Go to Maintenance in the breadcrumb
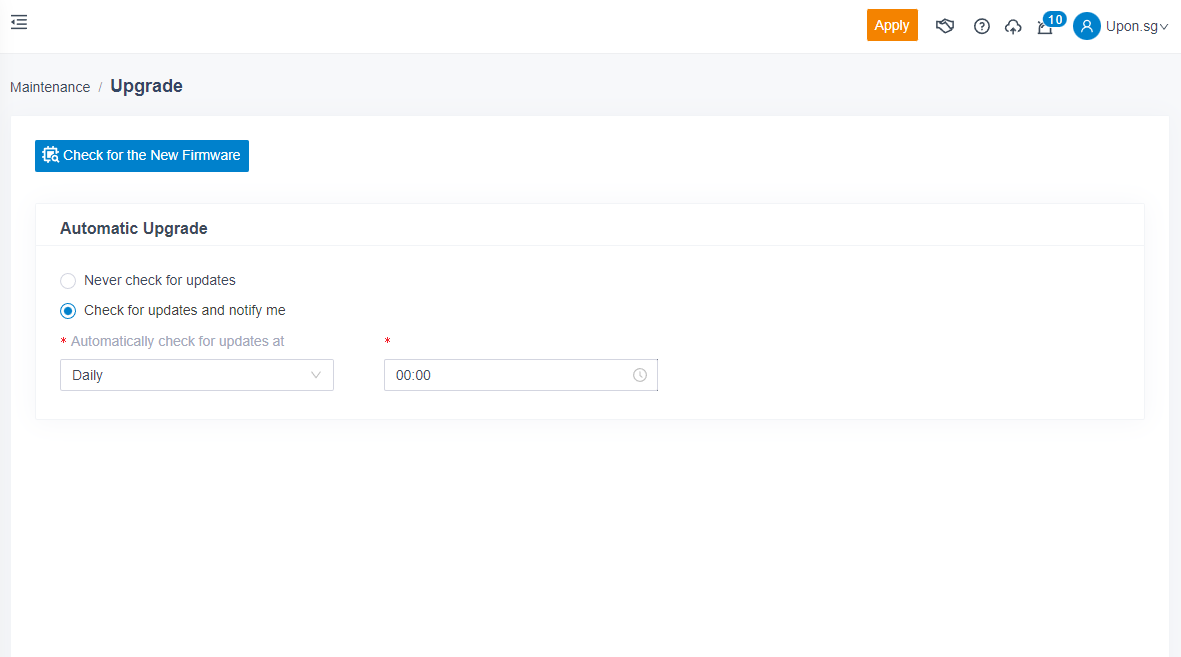 (x=50, y=87)
